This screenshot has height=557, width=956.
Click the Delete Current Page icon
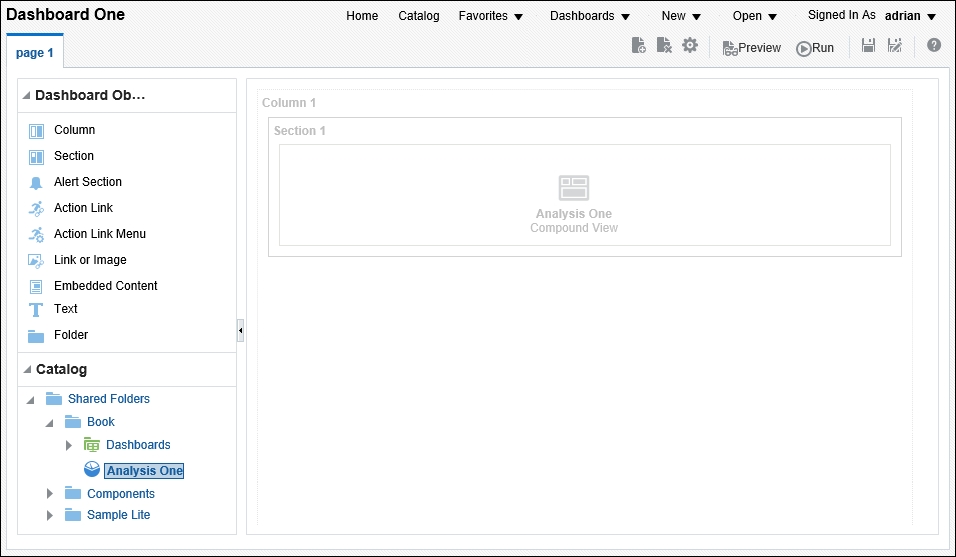(664, 46)
